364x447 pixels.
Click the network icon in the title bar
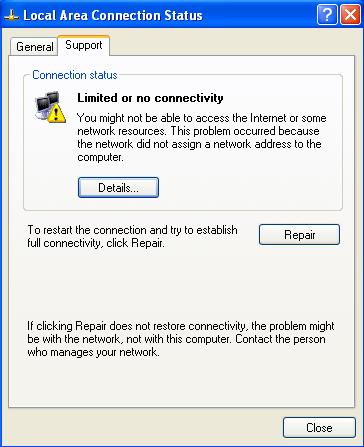point(12,16)
